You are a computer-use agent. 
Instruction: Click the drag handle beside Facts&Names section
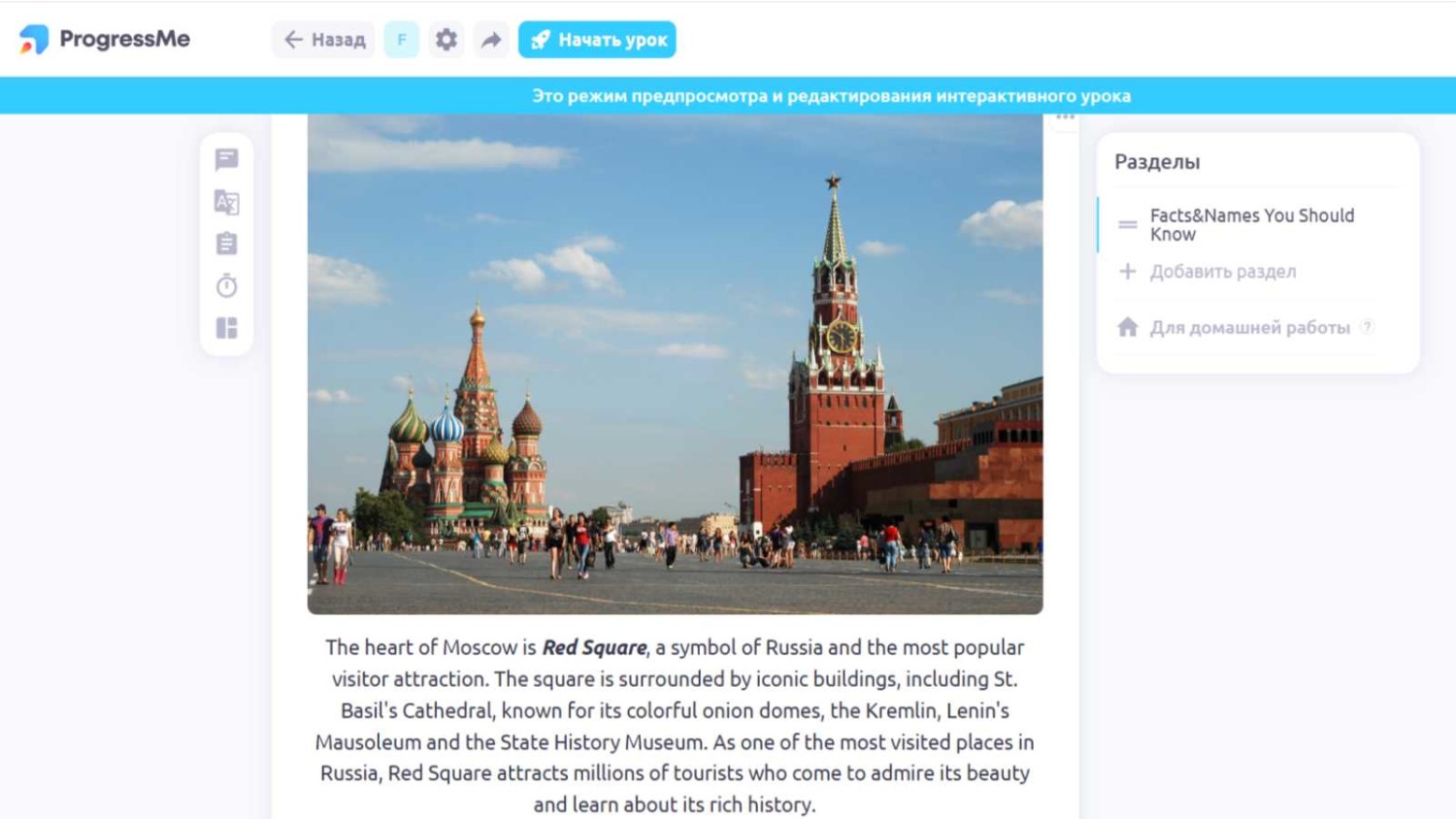click(1127, 224)
